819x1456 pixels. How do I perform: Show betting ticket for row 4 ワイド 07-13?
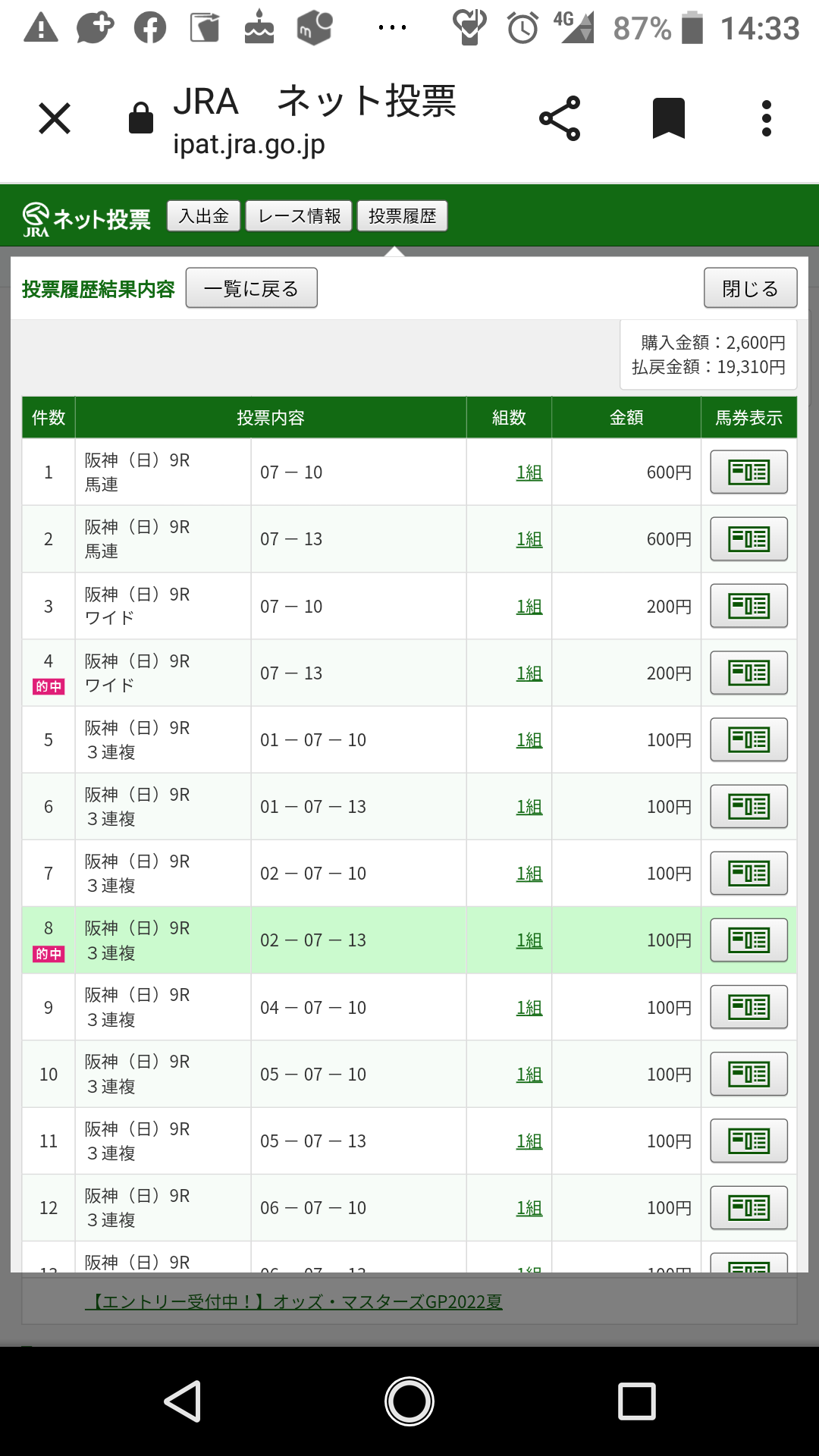coord(748,673)
